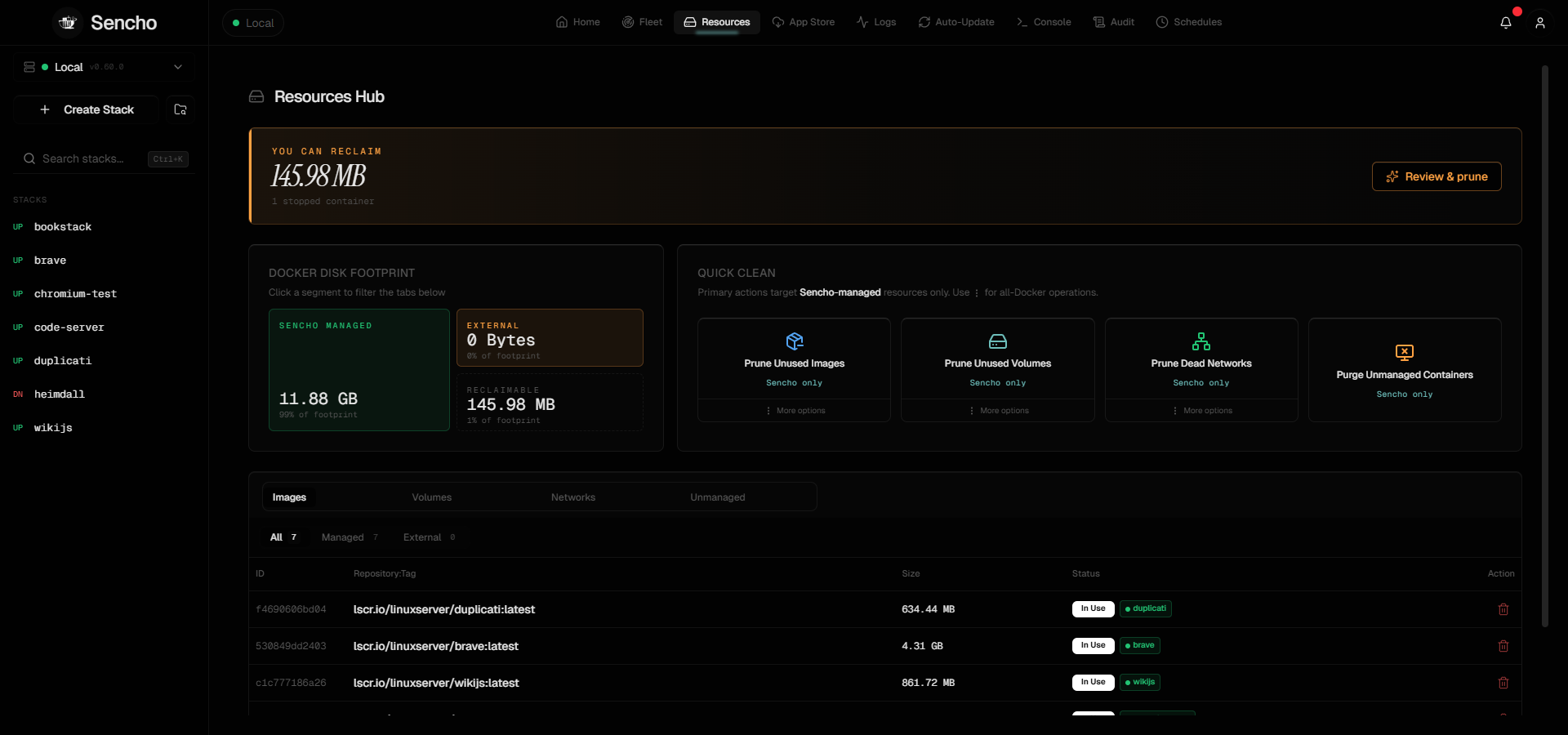The width and height of the screenshot is (1568, 735).
Task: Delete the wikijs image with the trash icon
Action: tap(1503, 683)
